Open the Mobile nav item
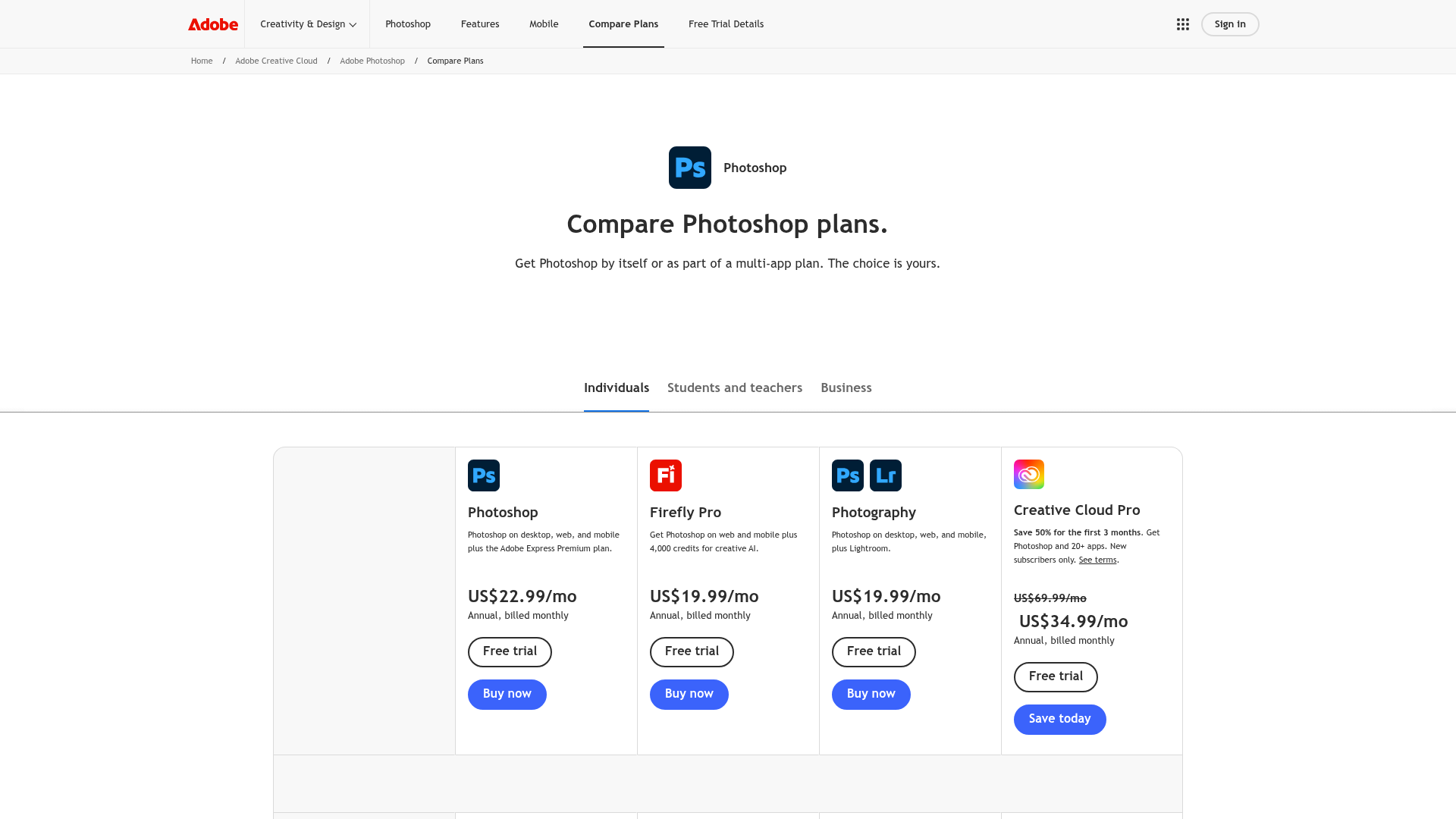The height and width of the screenshot is (819, 1456). 544,24
